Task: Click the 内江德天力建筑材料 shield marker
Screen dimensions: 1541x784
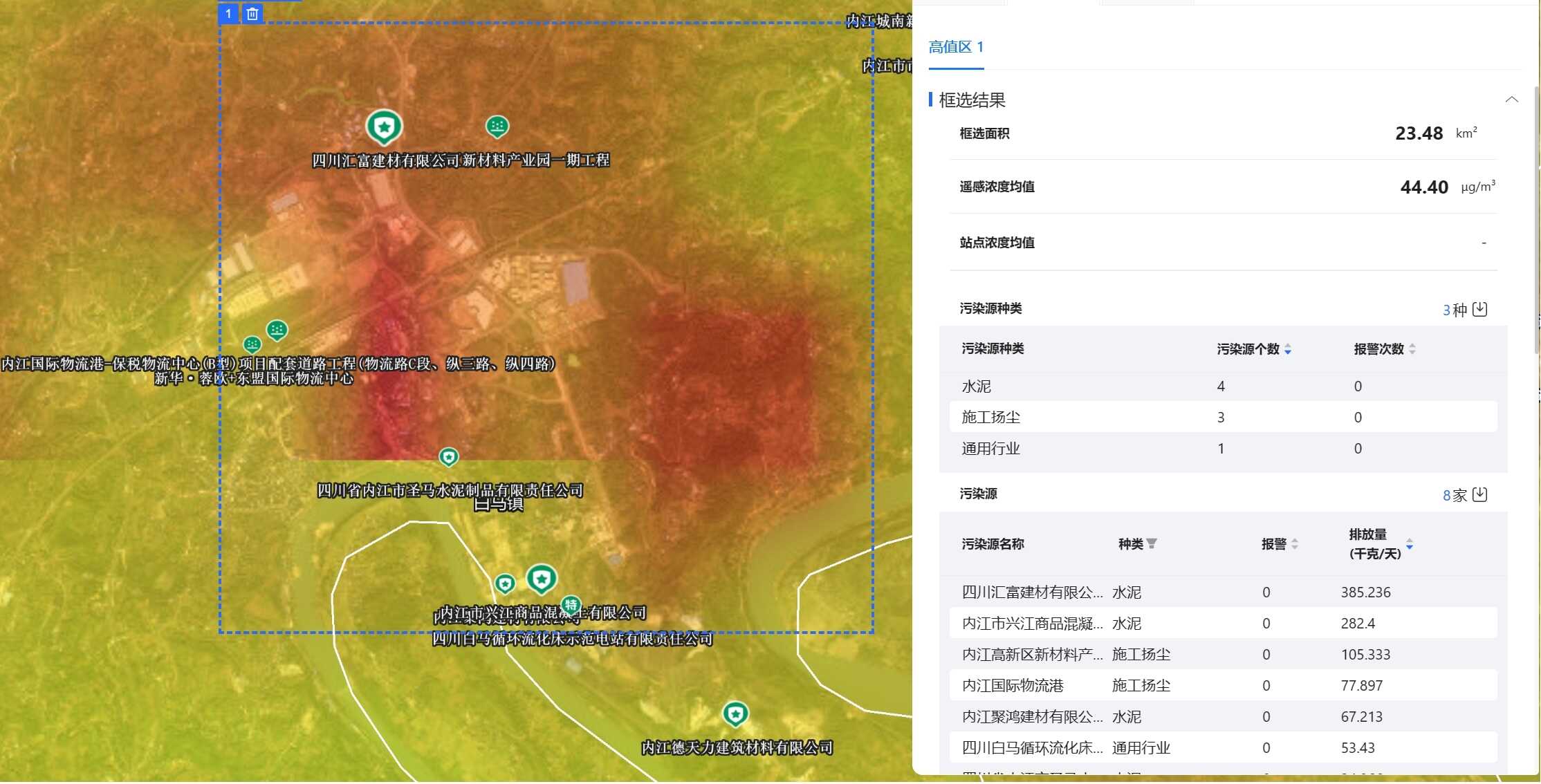Action: point(735,713)
